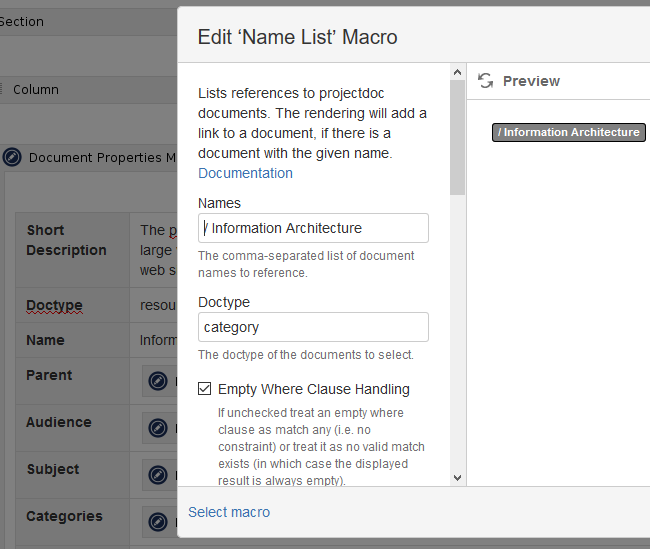The height and width of the screenshot is (549, 650).
Task: Select the macro icon in Parent row
Action: point(158,381)
